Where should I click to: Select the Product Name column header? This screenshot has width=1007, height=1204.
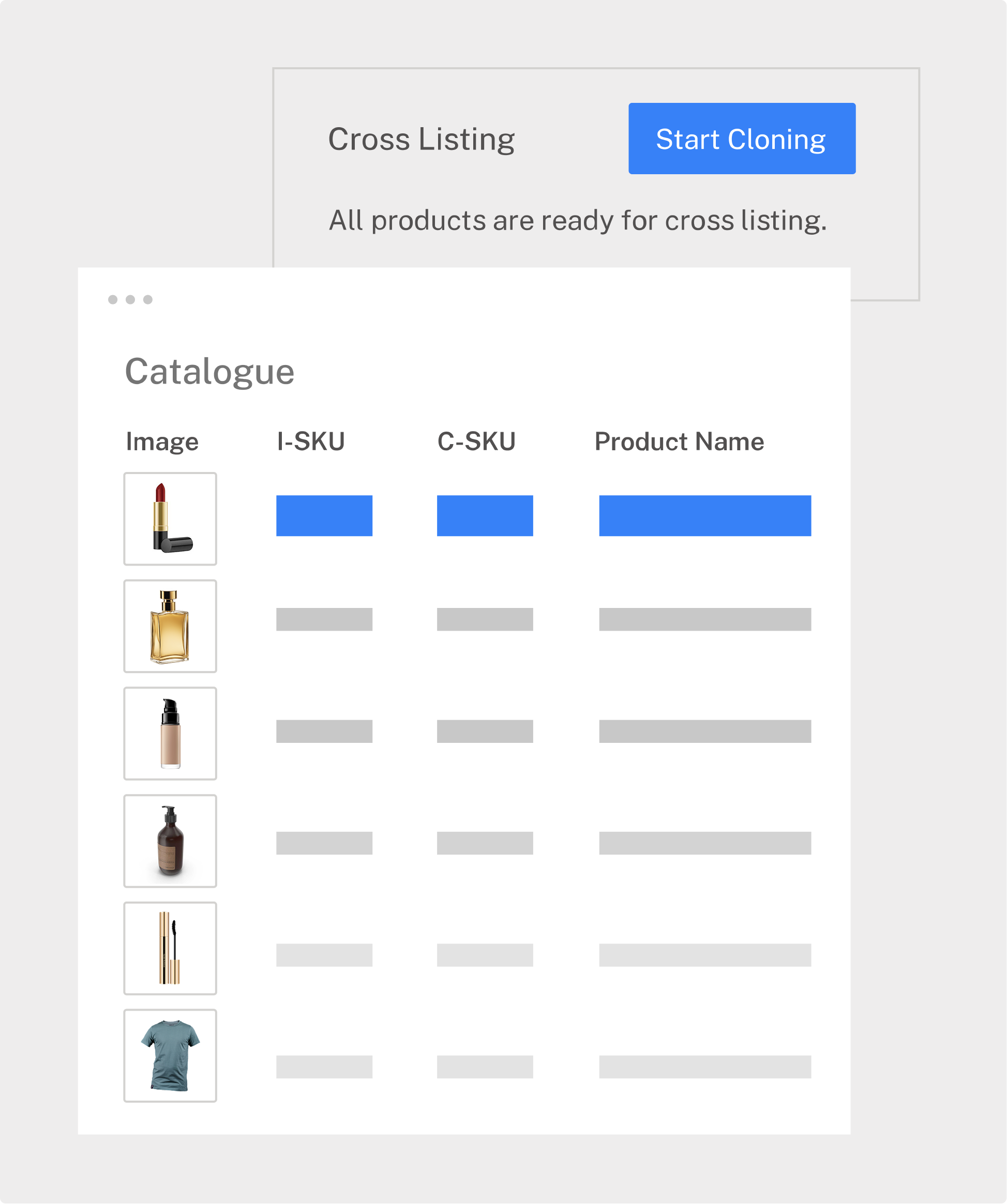click(679, 441)
